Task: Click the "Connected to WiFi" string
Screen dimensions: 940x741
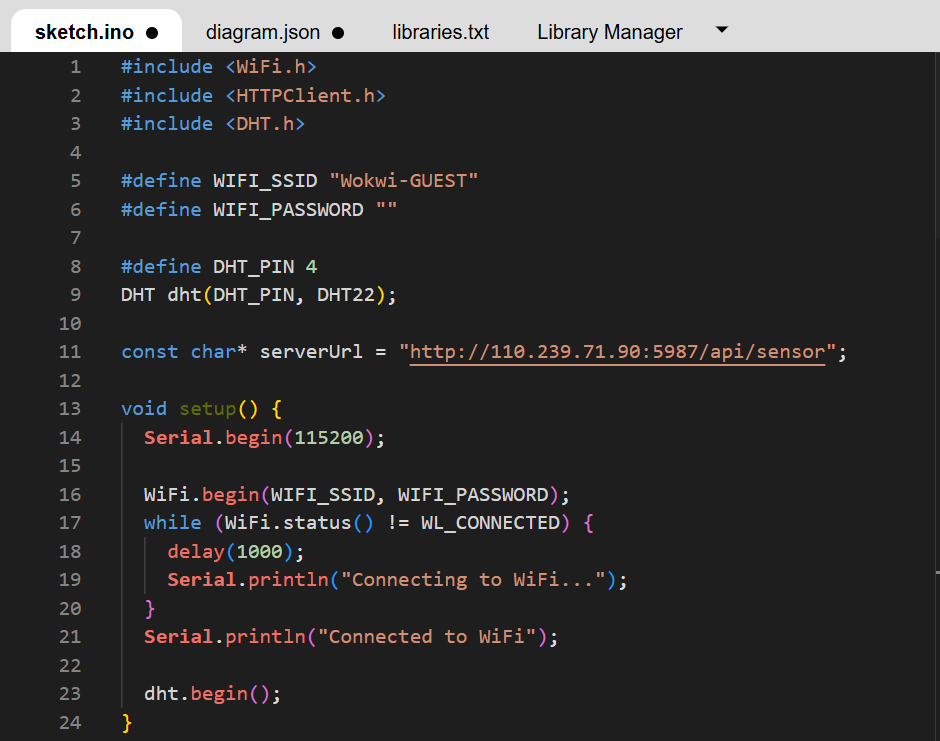Action: coord(427,637)
